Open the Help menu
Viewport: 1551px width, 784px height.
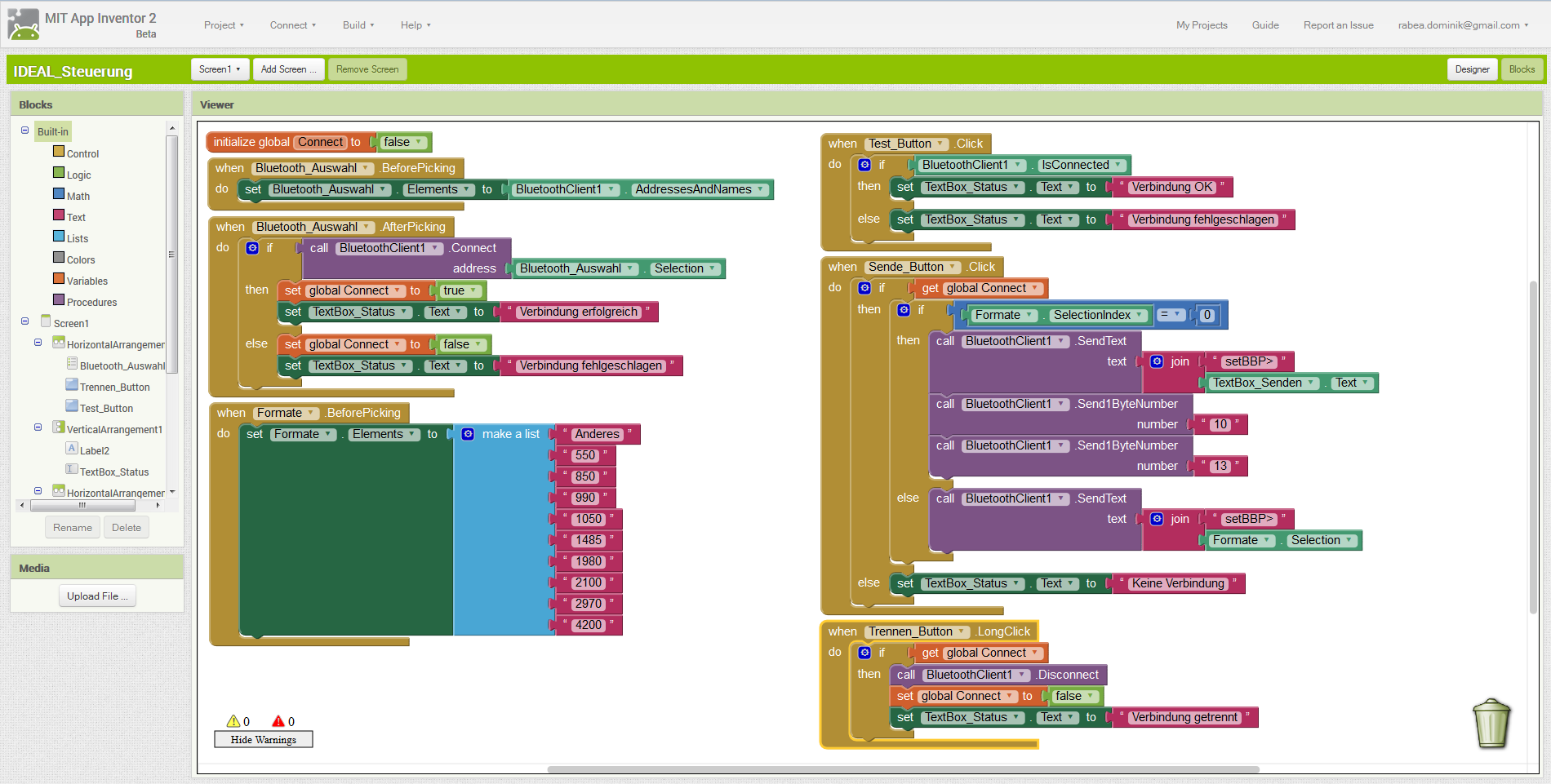(416, 25)
